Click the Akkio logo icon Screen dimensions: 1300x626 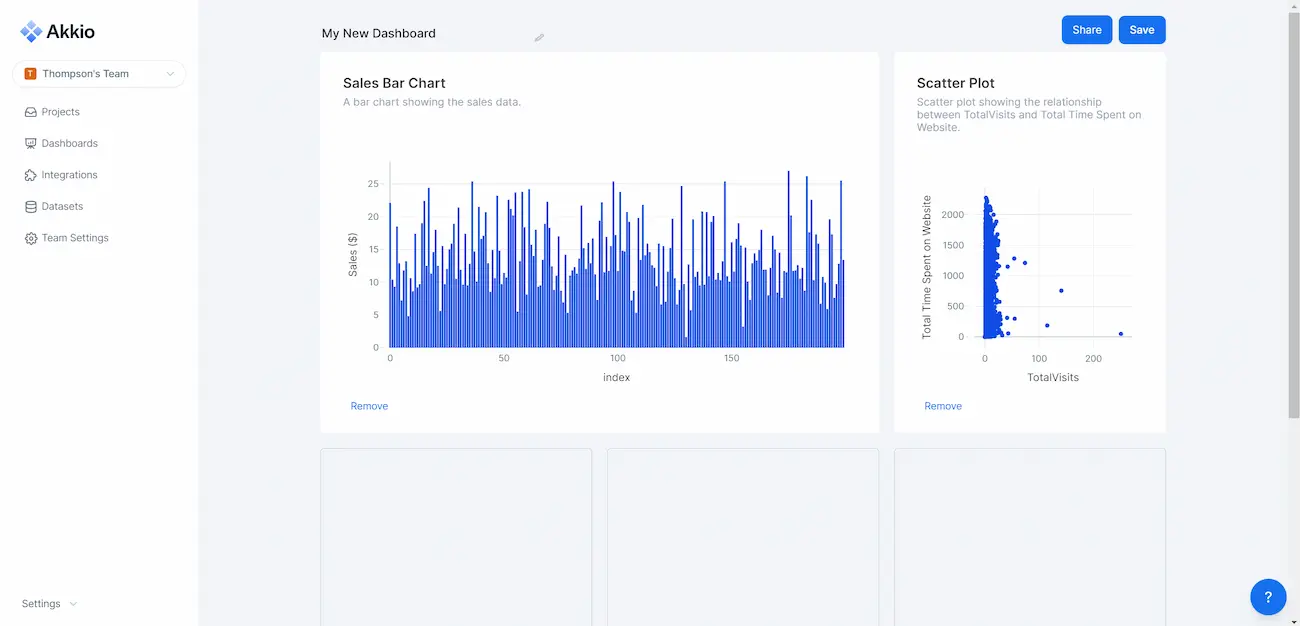tap(31, 32)
